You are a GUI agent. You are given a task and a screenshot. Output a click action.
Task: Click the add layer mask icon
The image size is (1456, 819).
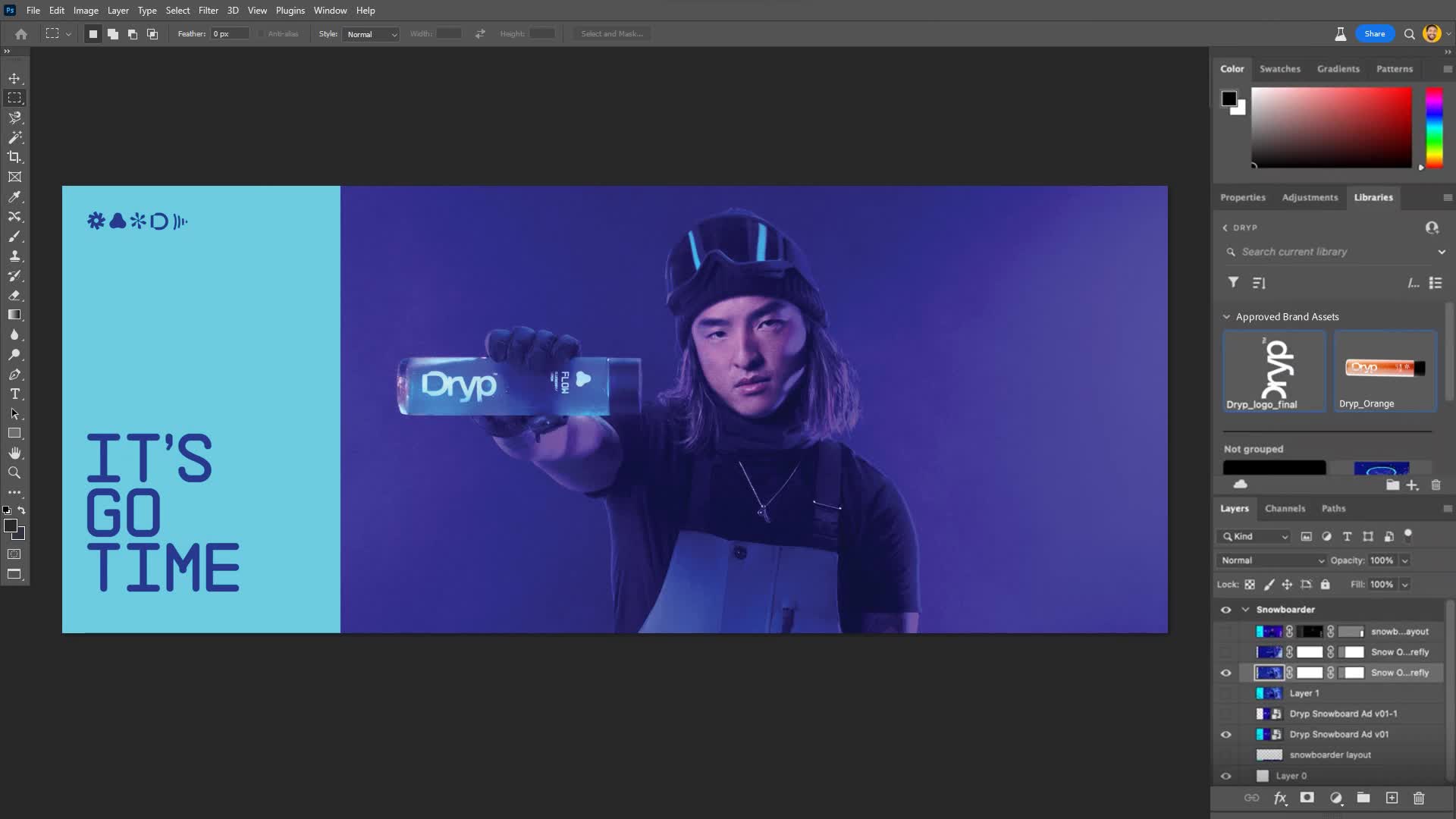(1307, 798)
